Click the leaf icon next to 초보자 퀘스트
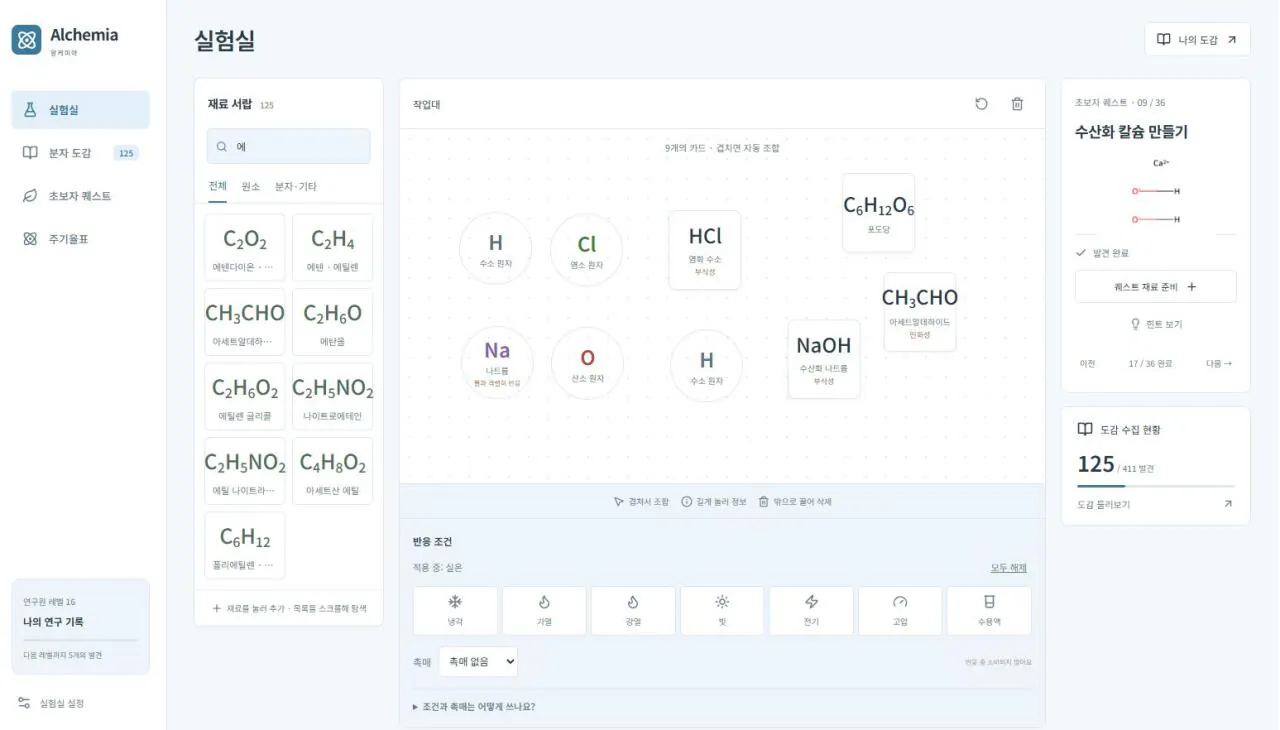The width and height of the screenshot is (1280, 730). click(30, 196)
